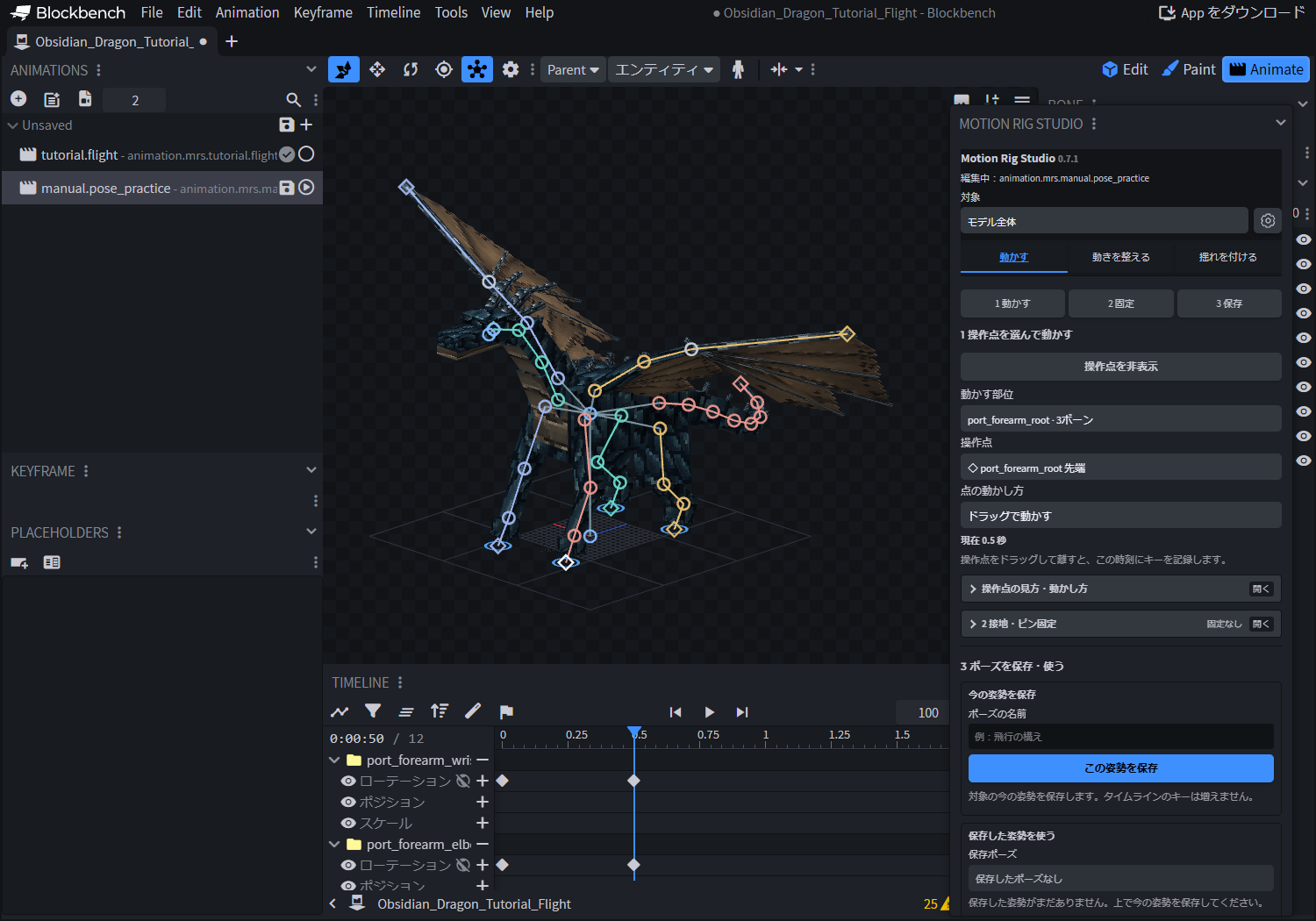Open the Keyframe menu
Viewport: 1316px width, 921px height.
(323, 12)
